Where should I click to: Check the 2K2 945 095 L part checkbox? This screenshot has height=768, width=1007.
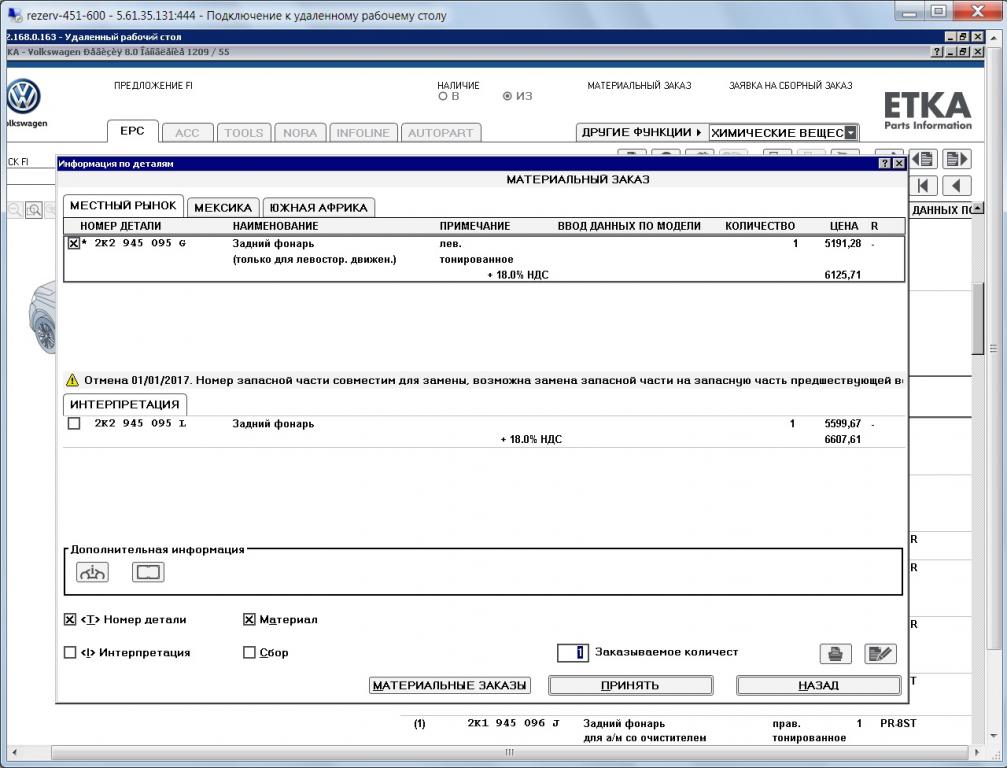coord(74,424)
